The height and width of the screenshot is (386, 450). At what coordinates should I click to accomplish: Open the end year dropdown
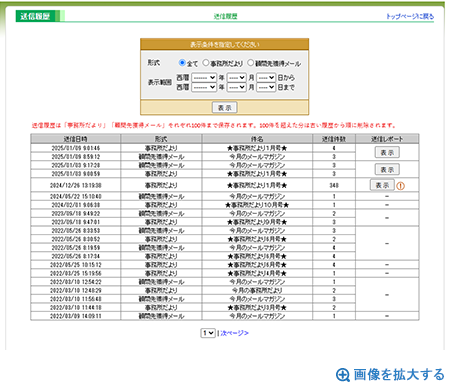[x=204, y=87]
